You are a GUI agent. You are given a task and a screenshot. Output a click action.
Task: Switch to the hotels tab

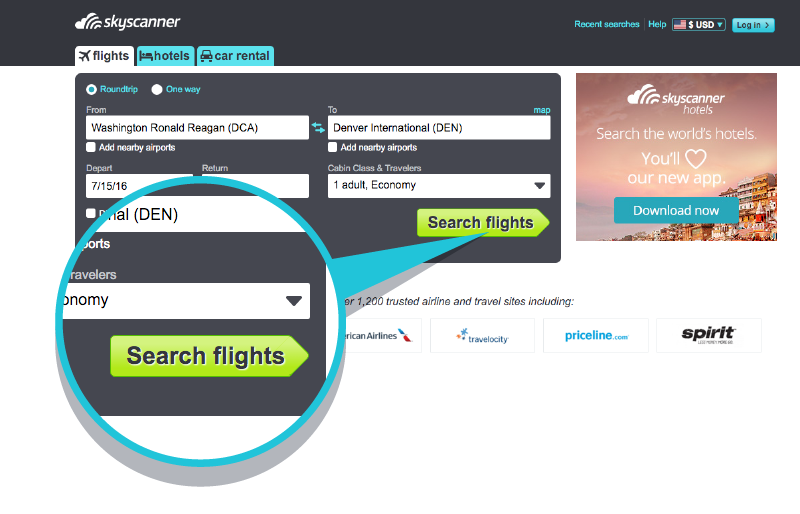point(165,56)
